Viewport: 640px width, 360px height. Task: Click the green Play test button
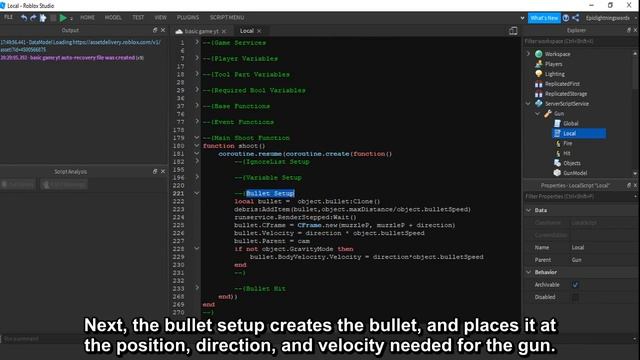pos(63,18)
